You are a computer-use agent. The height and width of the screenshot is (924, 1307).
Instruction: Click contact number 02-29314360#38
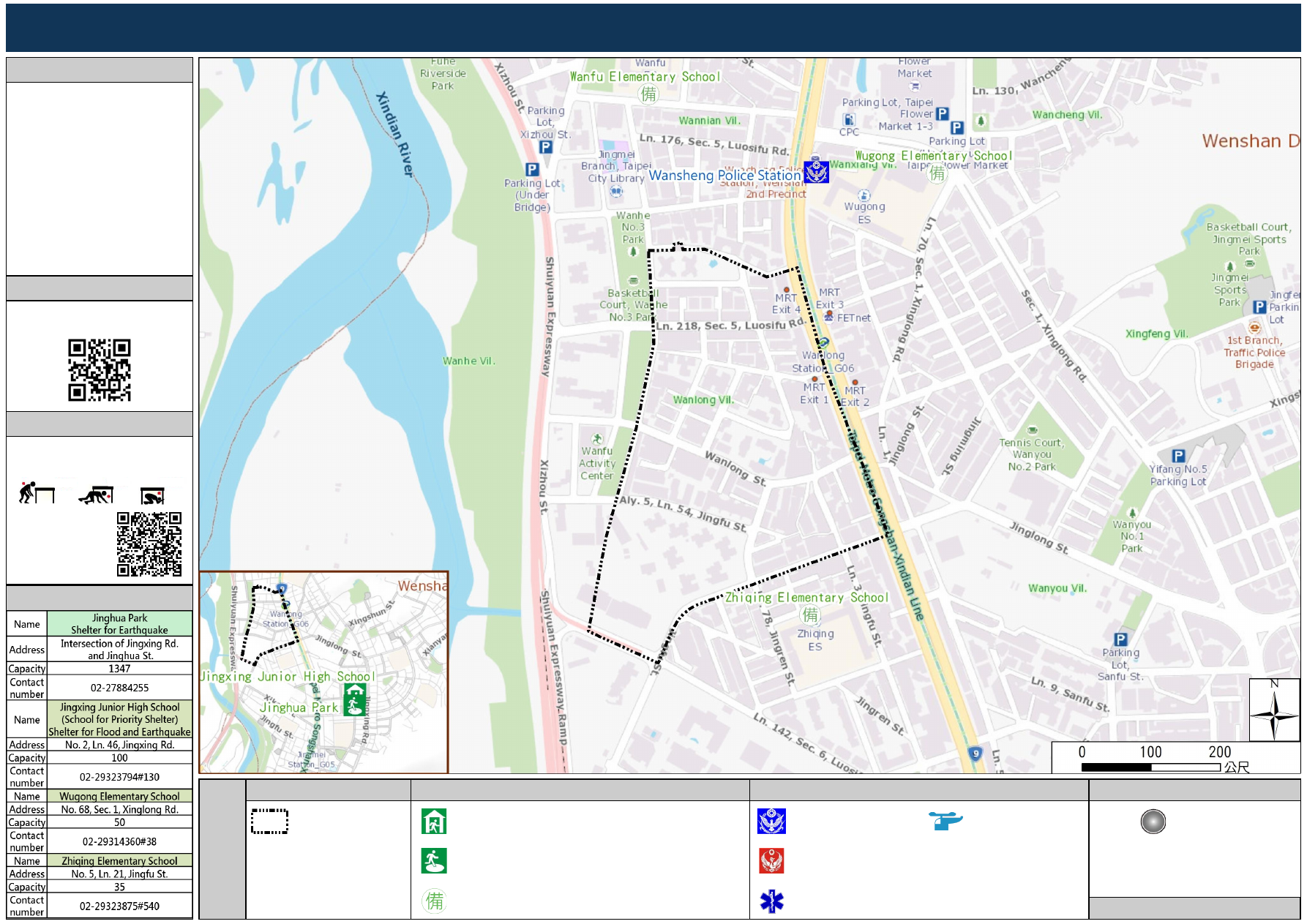(x=119, y=841)
